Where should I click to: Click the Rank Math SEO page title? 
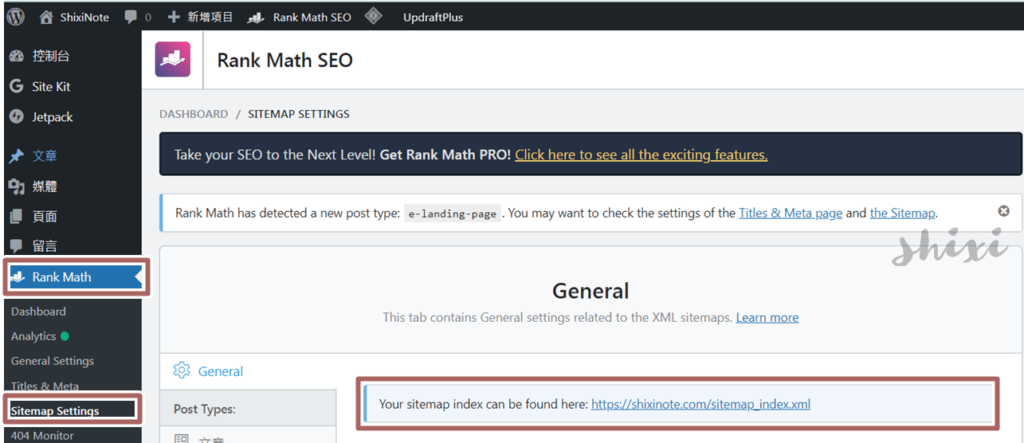tap(285, 60)
